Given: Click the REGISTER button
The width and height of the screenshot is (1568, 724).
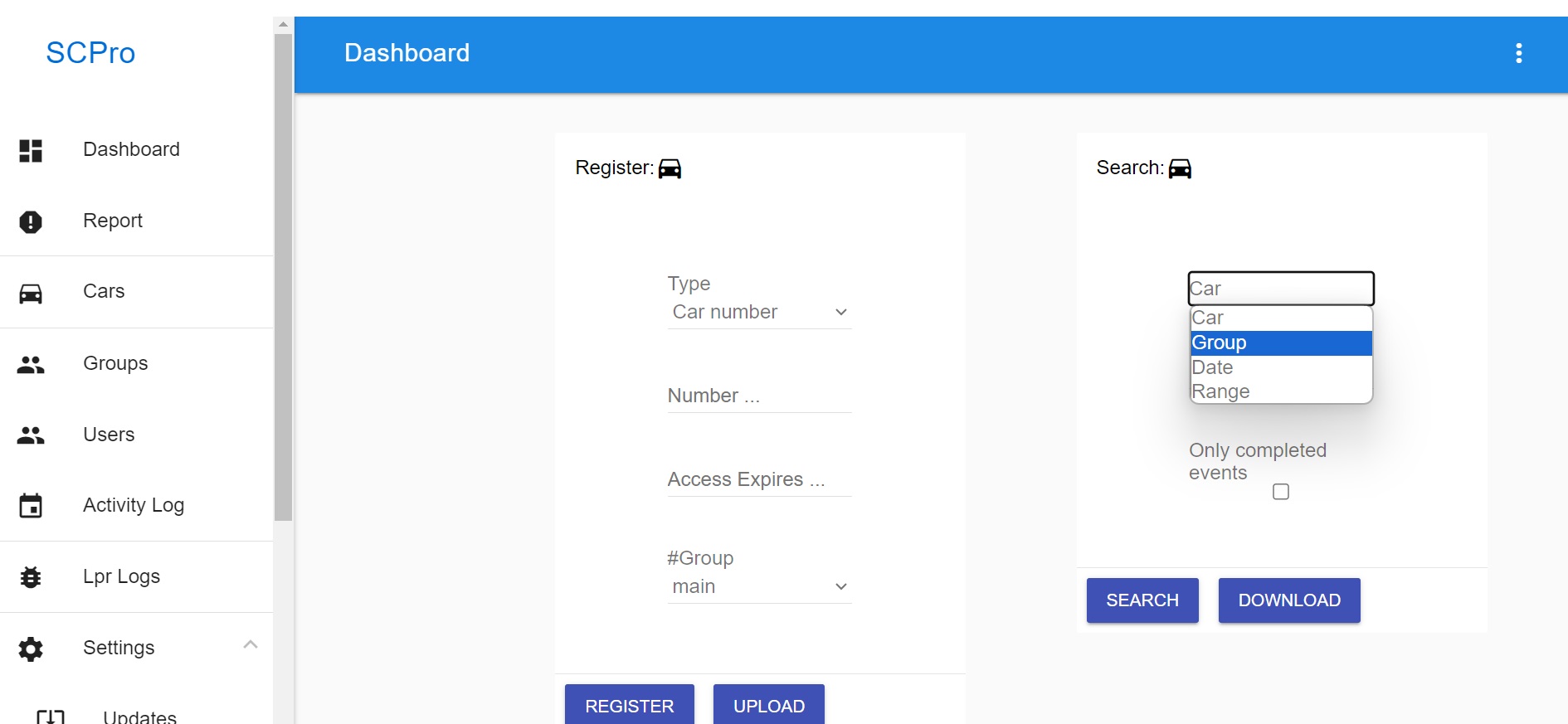Looking at the screenshot, I should point(629,705).
